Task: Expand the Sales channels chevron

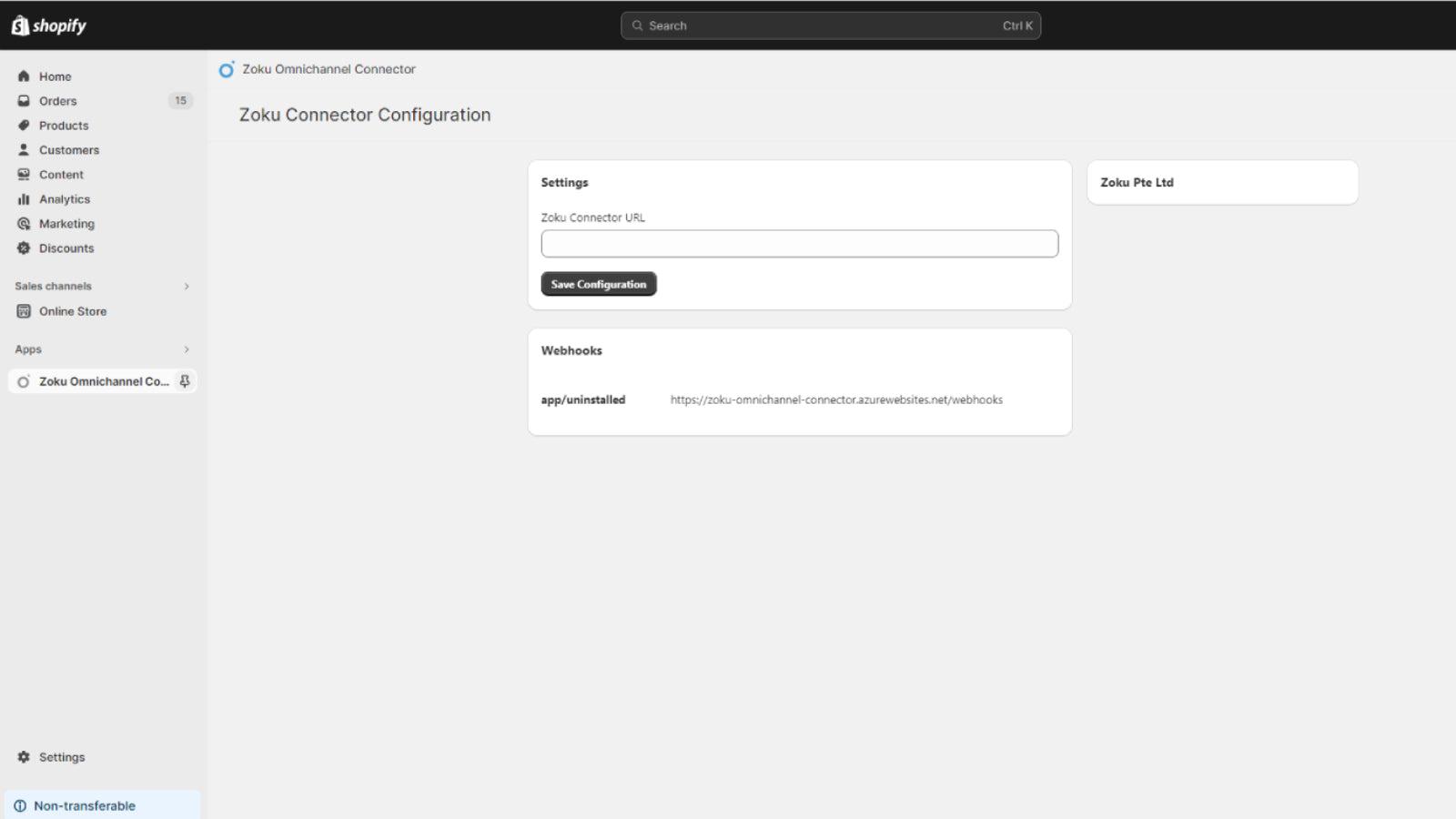Action: [x=187, y=287]
